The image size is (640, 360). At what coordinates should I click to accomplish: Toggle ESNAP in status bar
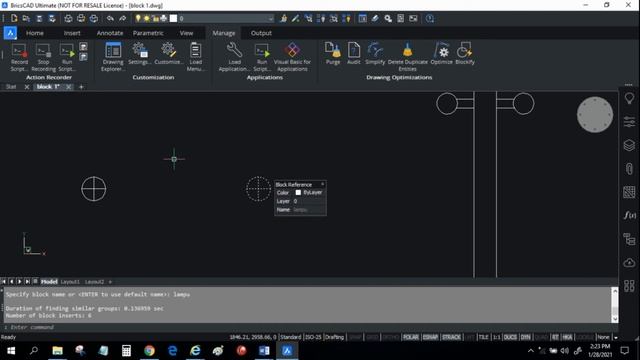[430, 337]
